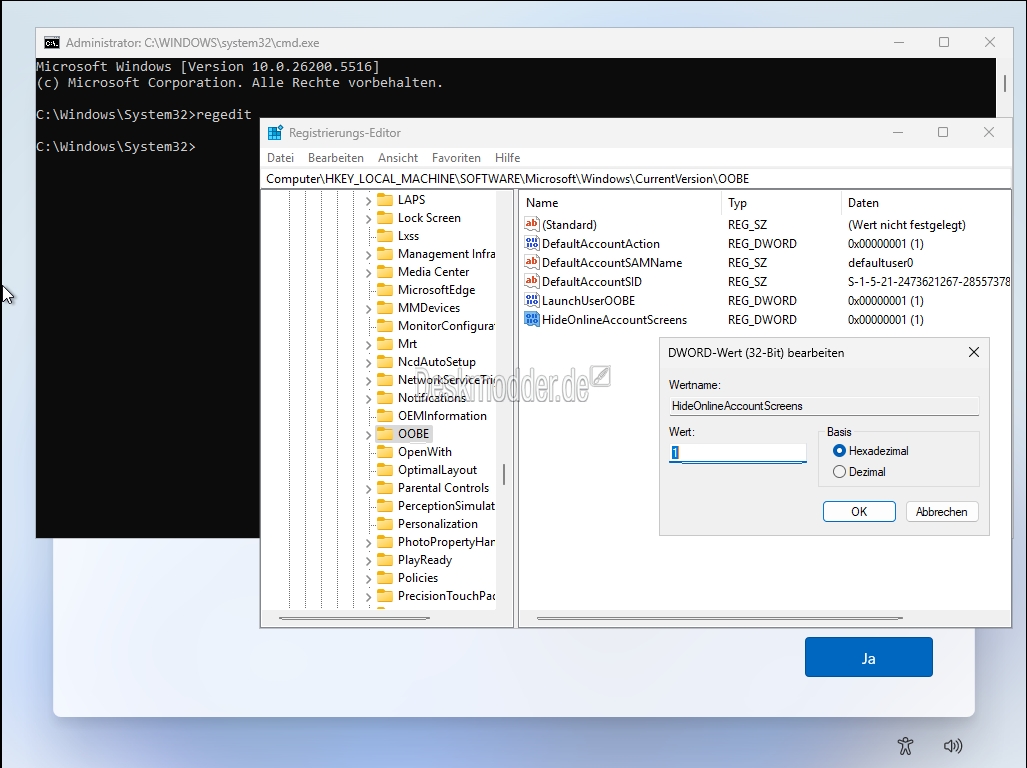Expand the Parental Controls tree node

point(368,489)
